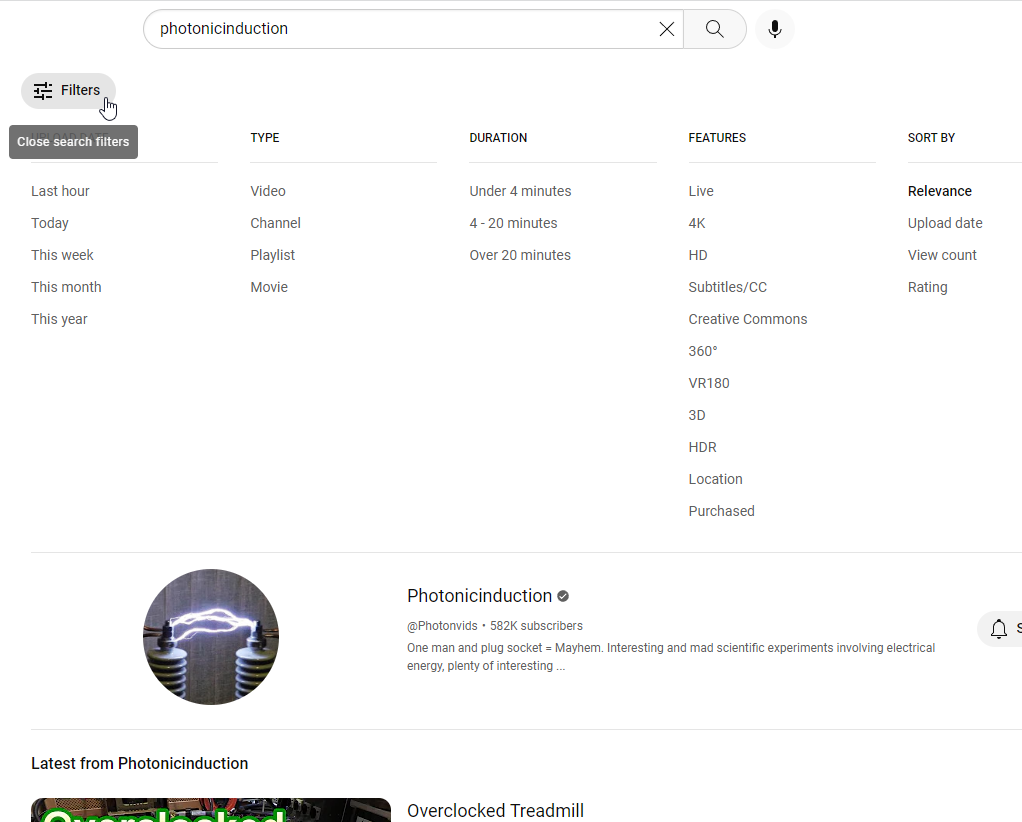Clear the search box with the X icon
Viewport: 1022px width, 822px height.
click(666, 29)
